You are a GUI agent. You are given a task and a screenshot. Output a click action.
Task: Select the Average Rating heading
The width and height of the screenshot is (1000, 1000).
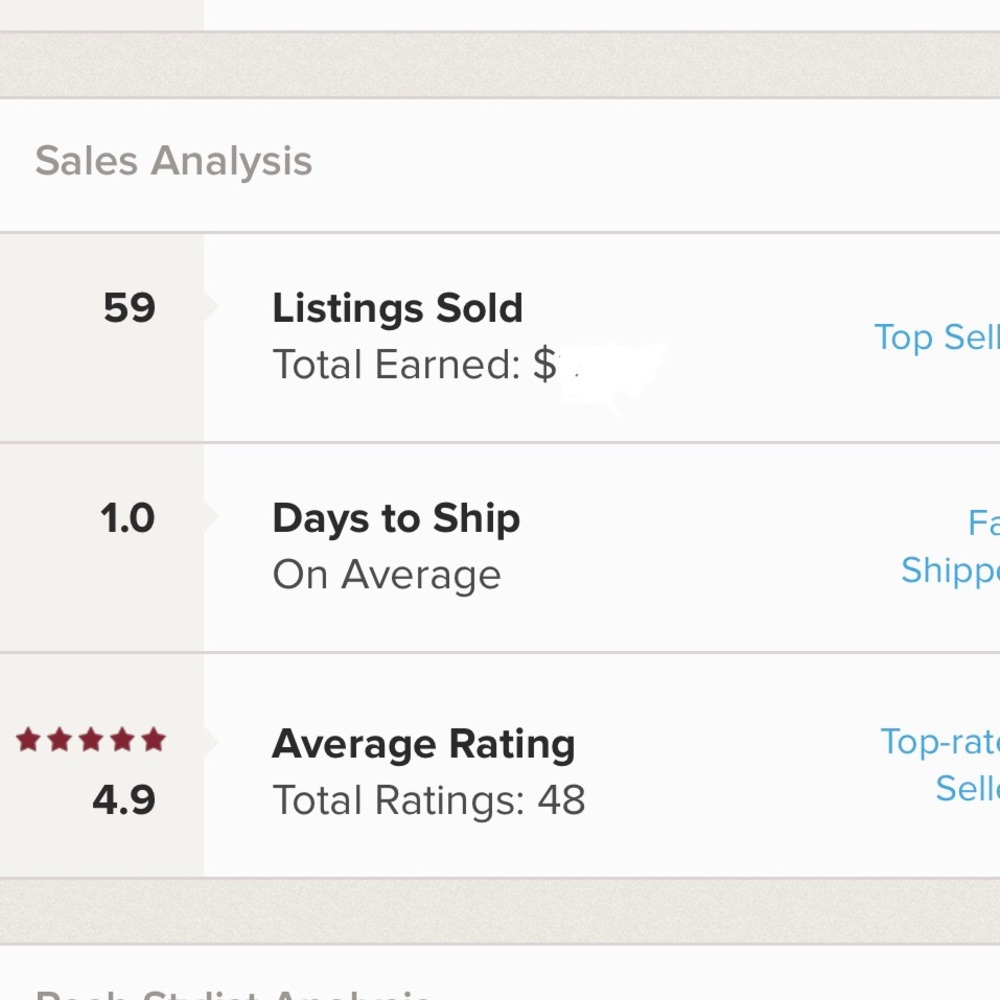(423, 744)
